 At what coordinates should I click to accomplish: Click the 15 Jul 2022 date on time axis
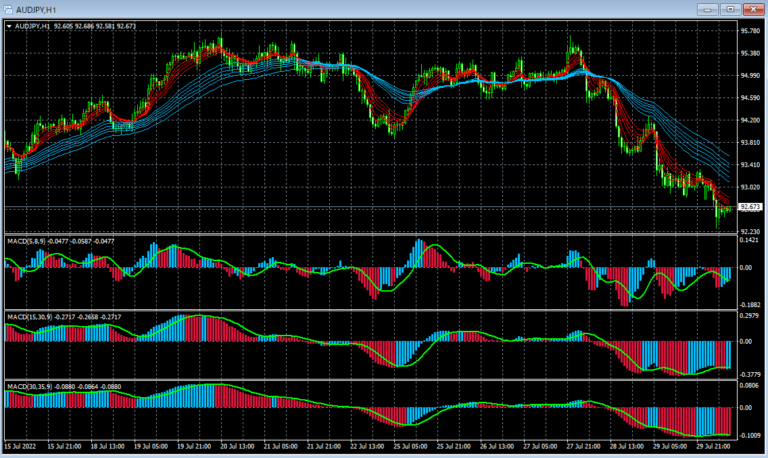click(x=22, y=444)
